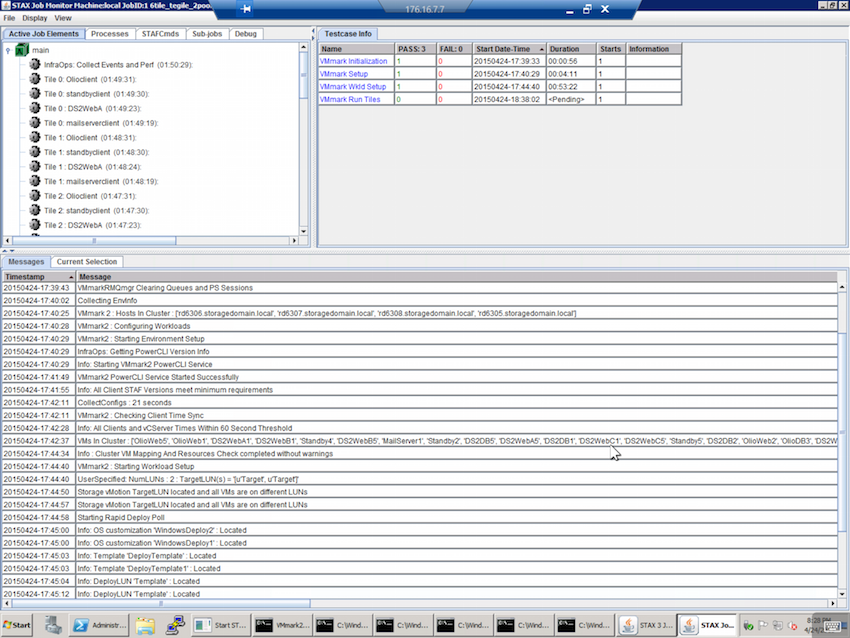This screenshot has width=850, height=638.
Task: Open the View menu
Action: [63, 18]
